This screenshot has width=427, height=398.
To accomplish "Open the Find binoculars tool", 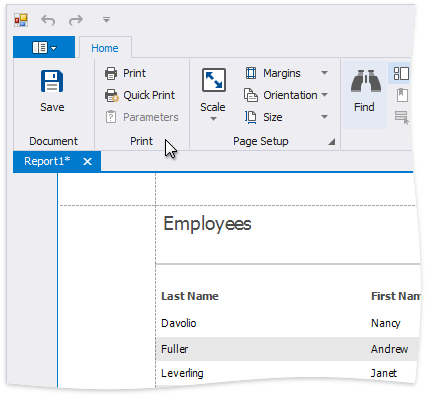I will click(x=365, y=81).
